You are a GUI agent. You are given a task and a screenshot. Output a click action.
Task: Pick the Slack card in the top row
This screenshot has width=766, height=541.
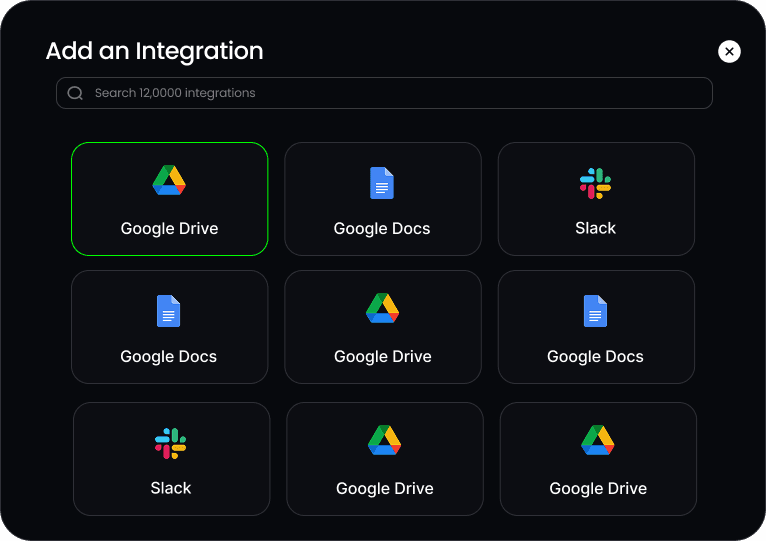(x=596, y=199)
